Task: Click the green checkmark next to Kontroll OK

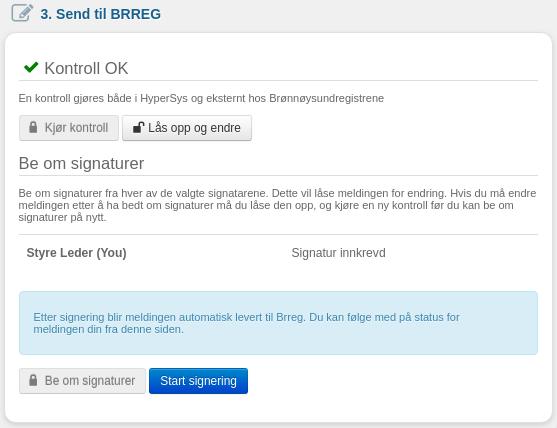Action: click(x=31, y=67)
